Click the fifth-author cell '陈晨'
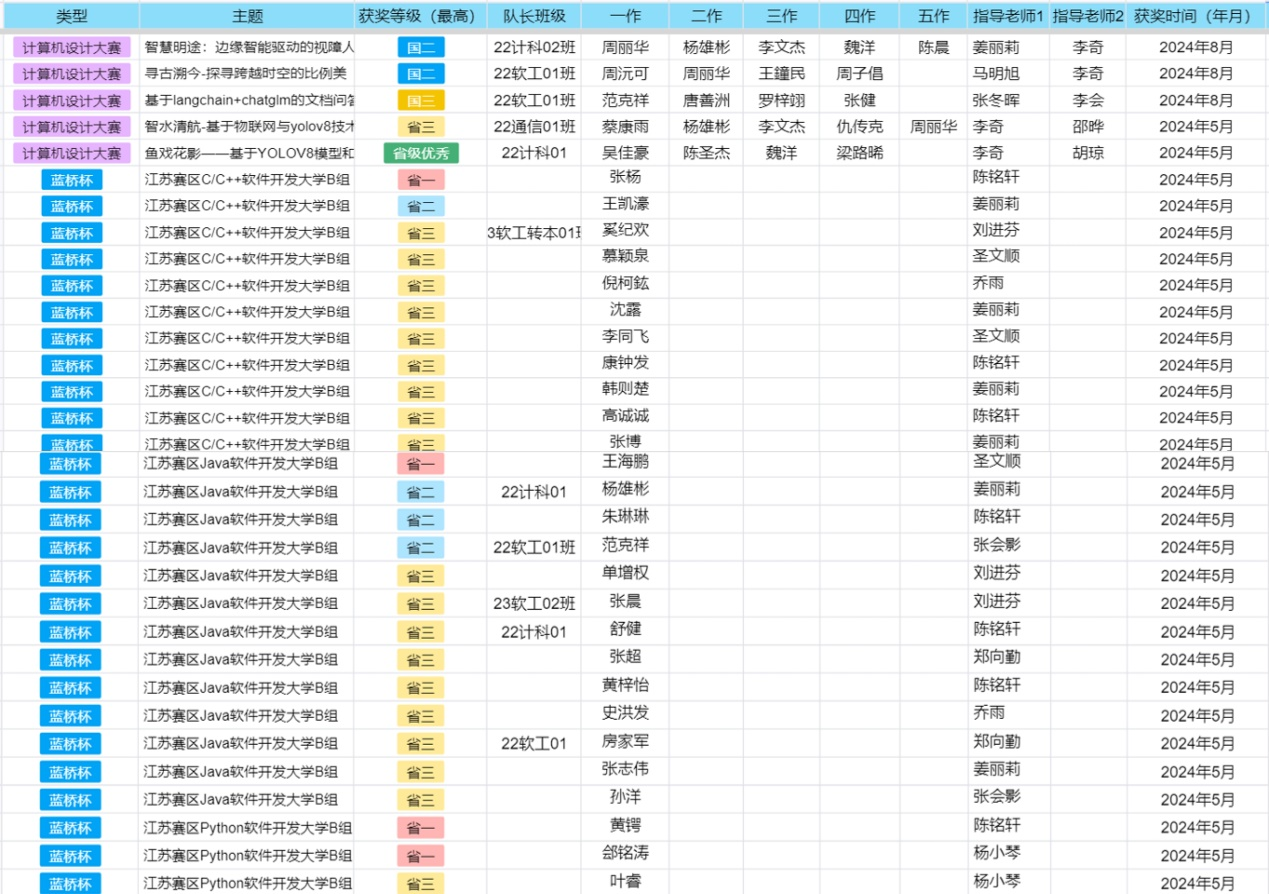The height and width of the screenshot is (894, 1269). [933, 47]
